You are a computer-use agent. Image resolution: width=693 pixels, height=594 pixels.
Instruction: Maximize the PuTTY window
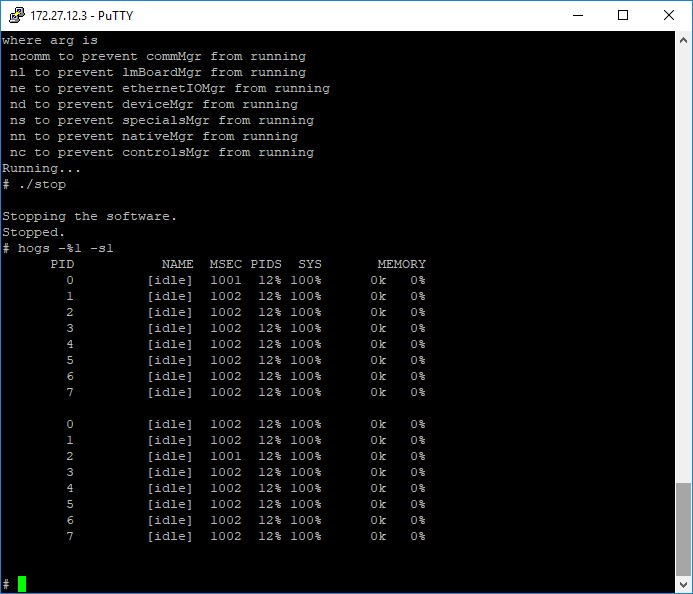(x=623, y=16)
